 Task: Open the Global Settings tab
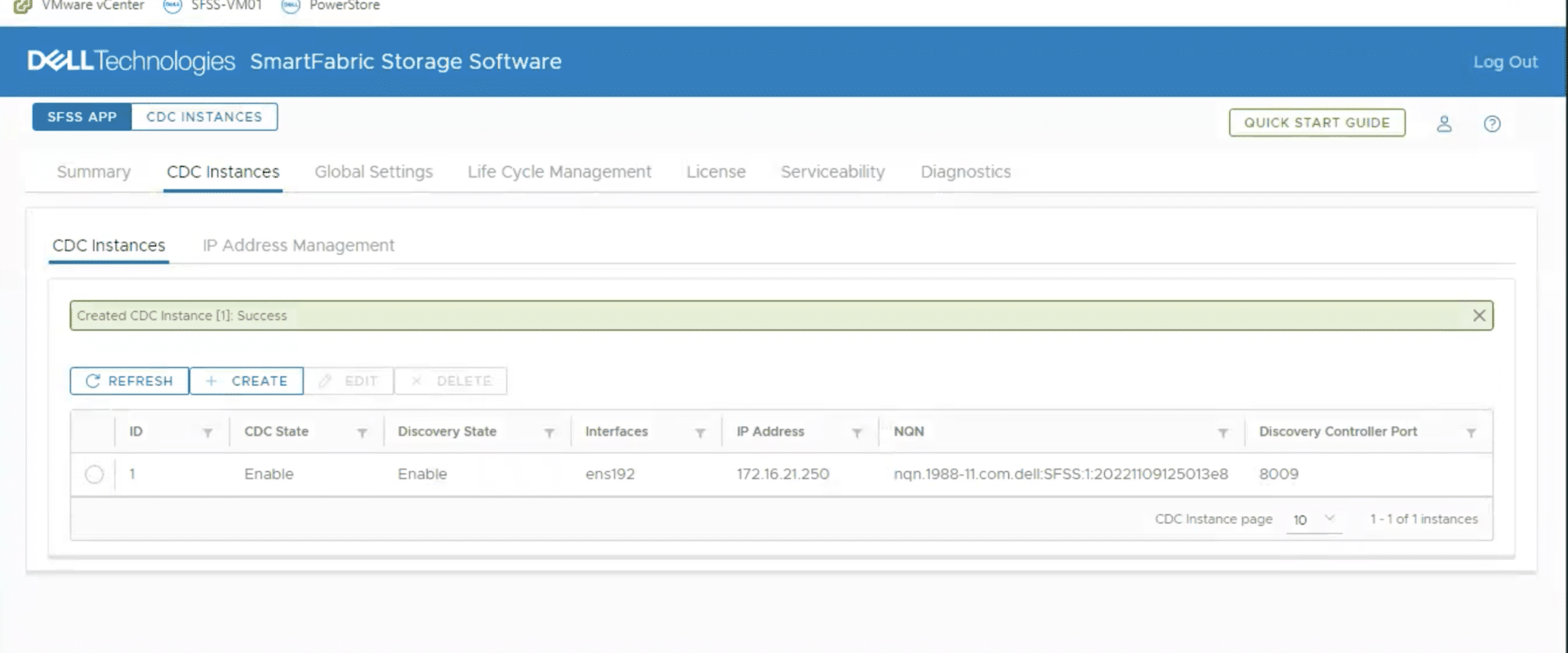(x=374, y=172)
